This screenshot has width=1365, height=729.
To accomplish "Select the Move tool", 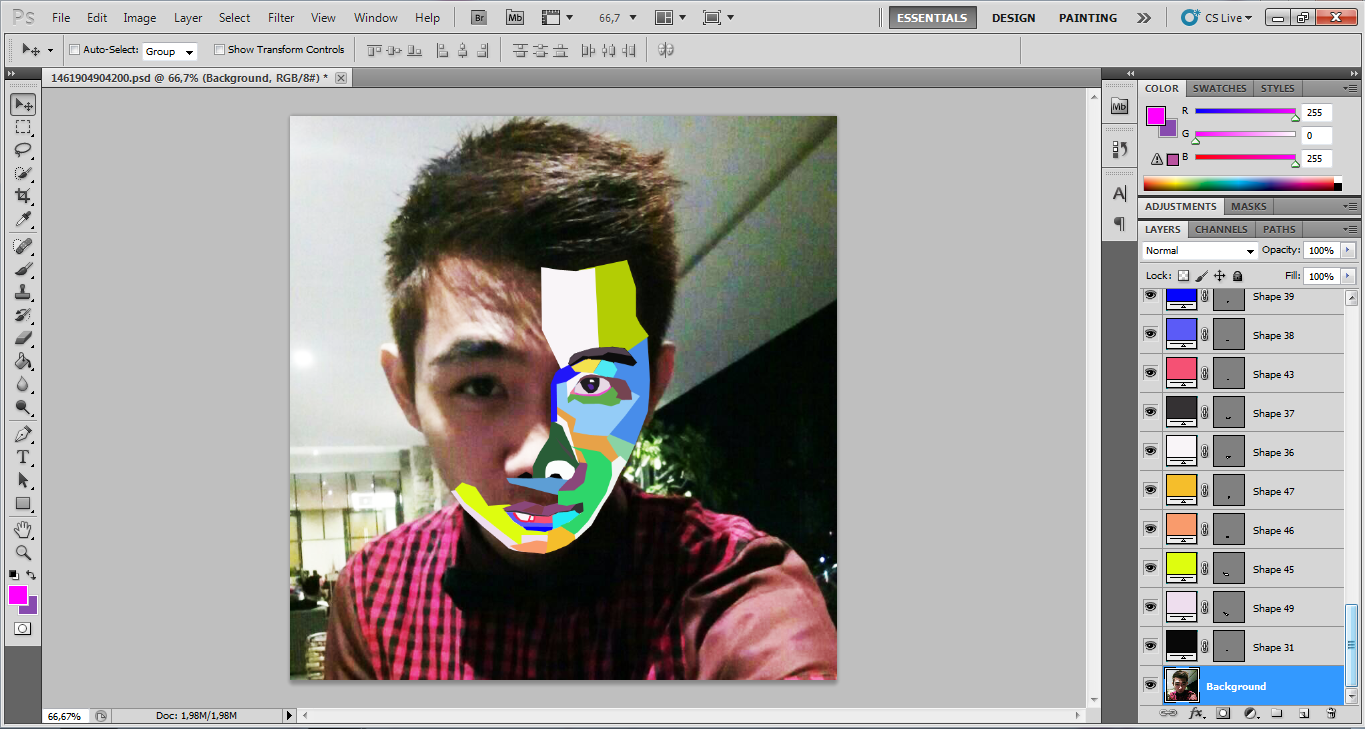I will (x=22, y=104).
